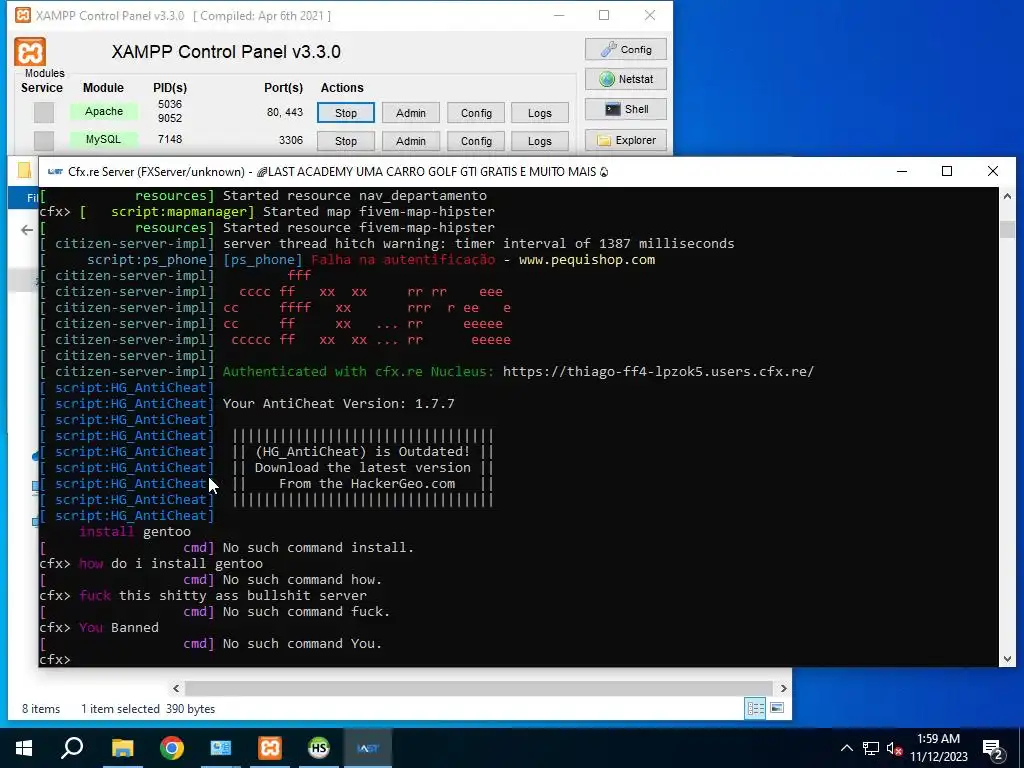Click the cfx> prompt input line
The height and width of the screenshot is (768, 1024).
coord(519,659)
